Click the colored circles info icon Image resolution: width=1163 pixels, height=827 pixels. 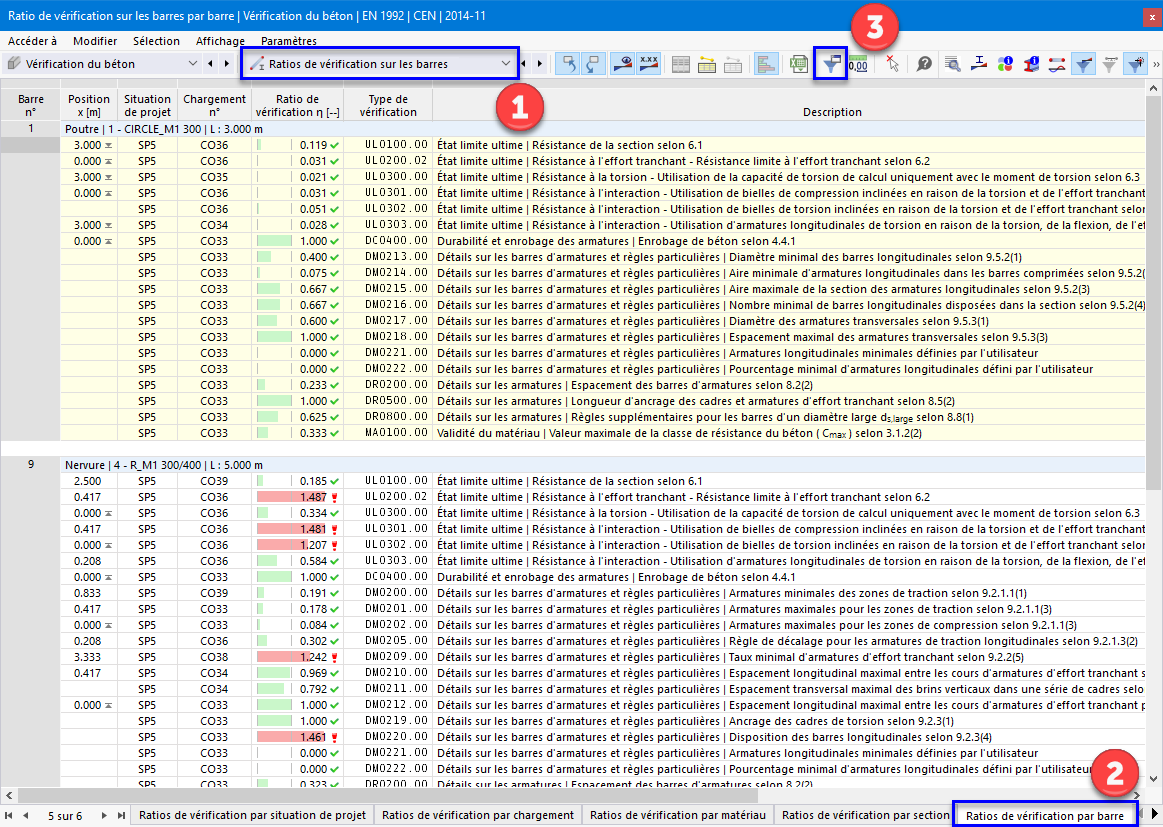pyautogui.click(x=1005, y=65)
